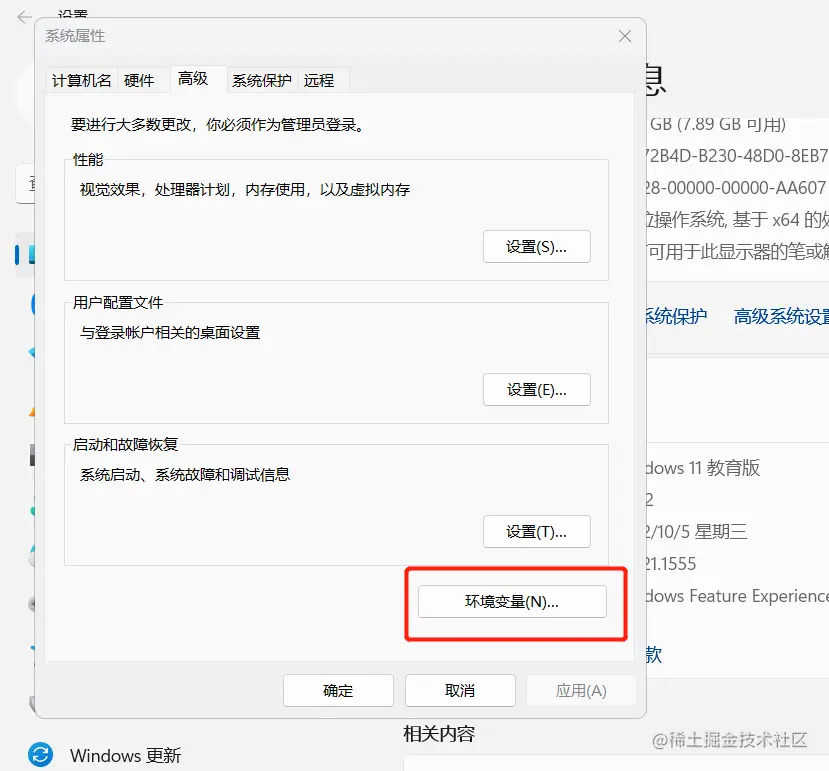Open the 系统保护 tab
Image resolution: width=829 pixels, height=771 pixels.
(262, 80)
